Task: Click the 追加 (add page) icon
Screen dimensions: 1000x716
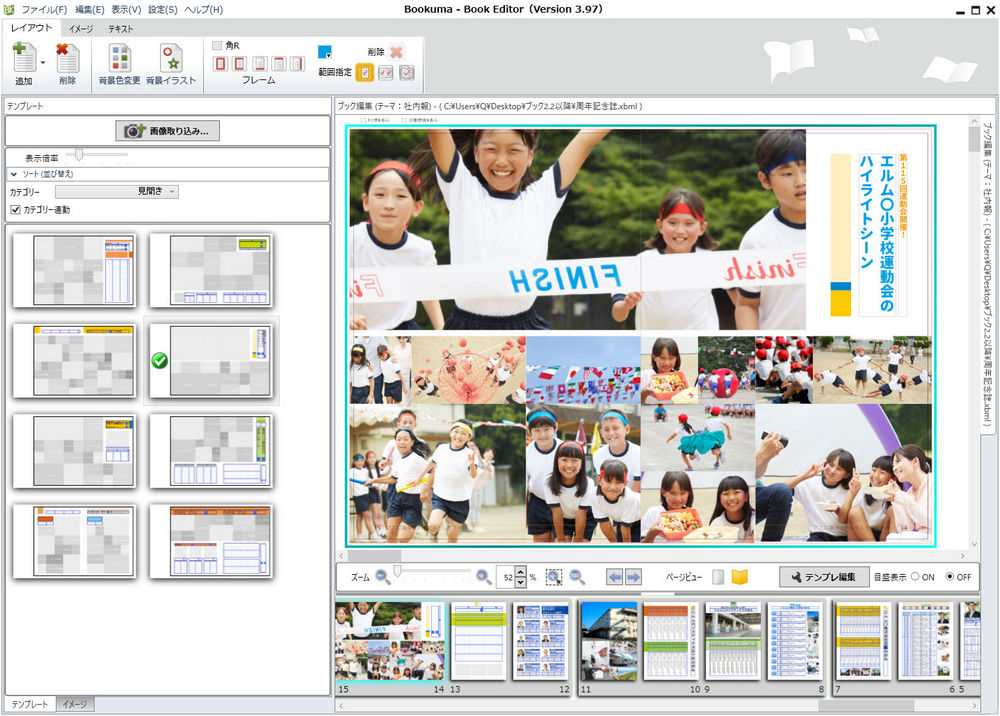Action: [x=22, y=59]
